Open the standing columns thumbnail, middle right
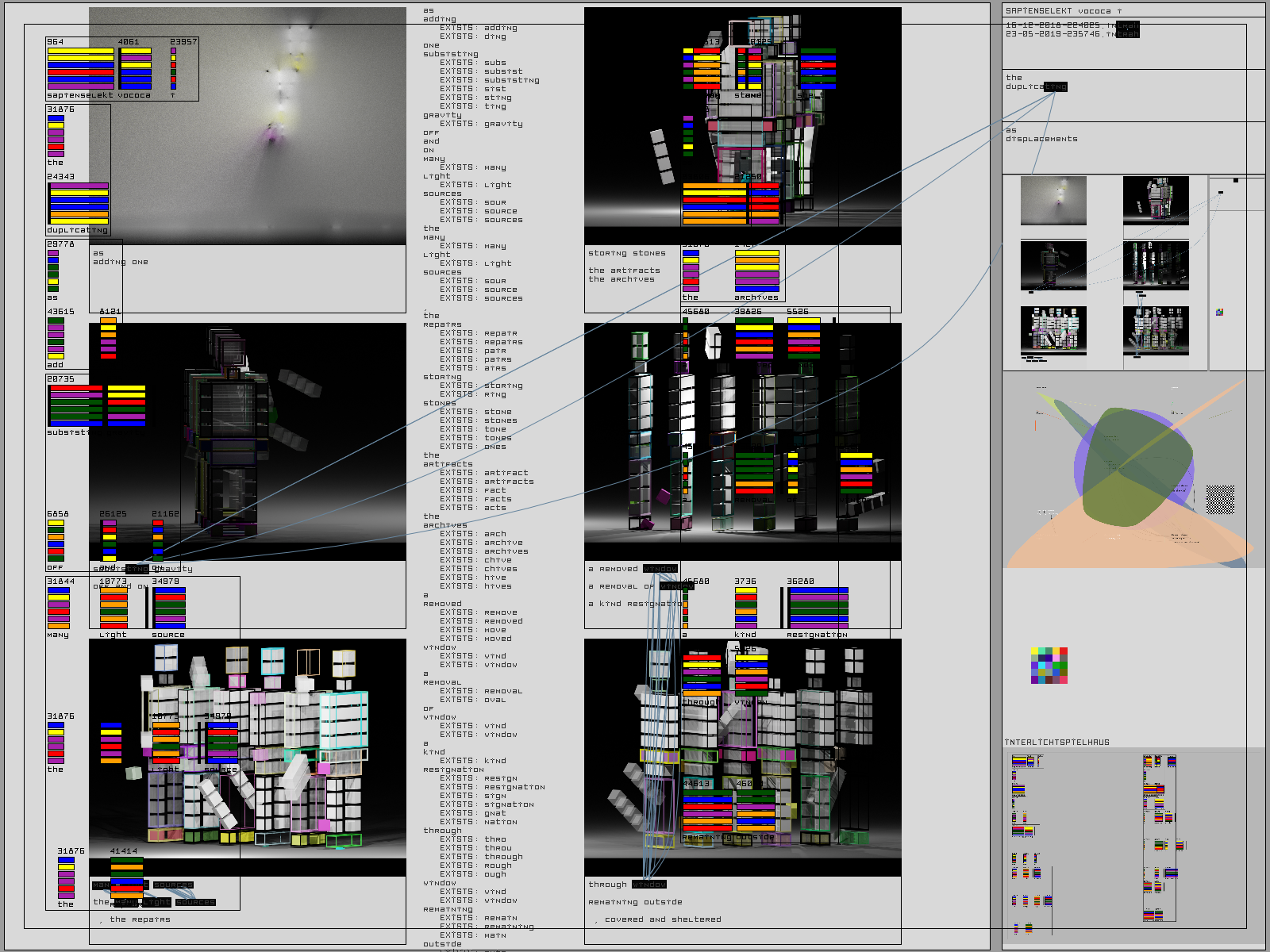The width and height of the screenshot is (1270, 952). [1156, 266]
